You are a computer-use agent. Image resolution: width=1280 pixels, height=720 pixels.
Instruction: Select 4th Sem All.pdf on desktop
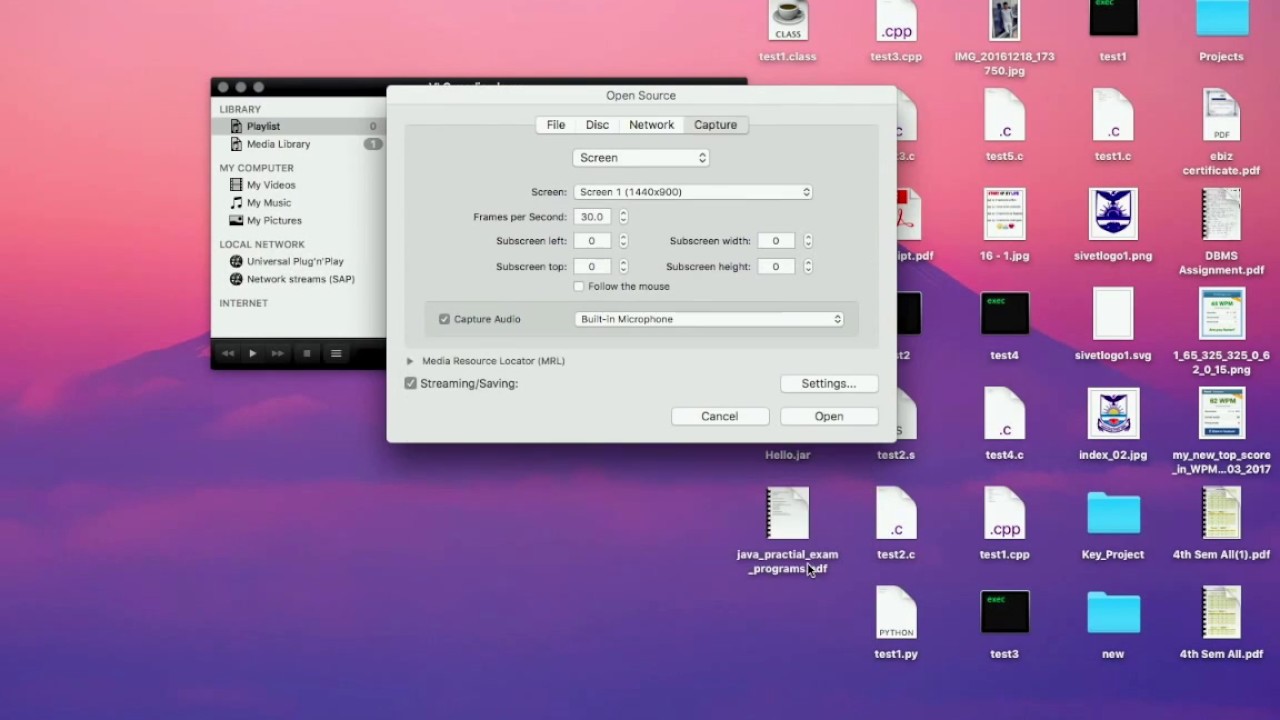(x=1222, y=623)
